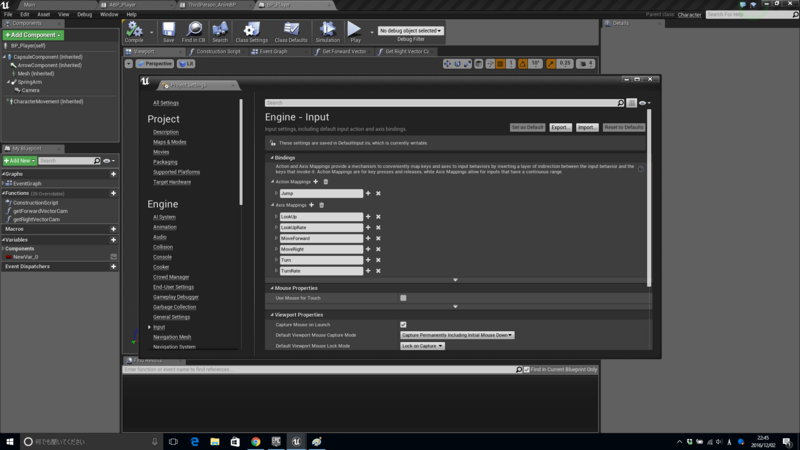Click Set as Default button
The width and height of the screenshot is (800, 450).
point(528,128)
